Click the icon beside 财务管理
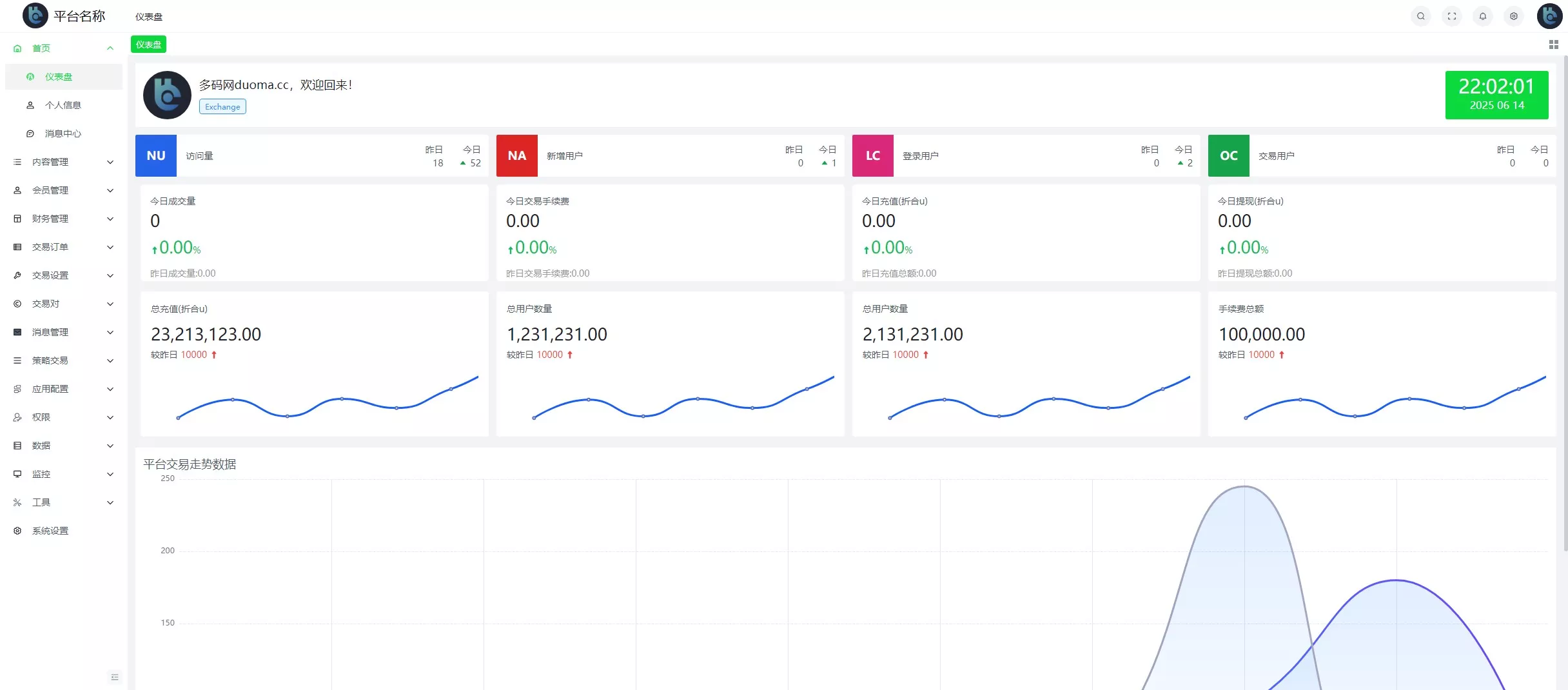This screenshot has height=690, width=1568. 17,219
